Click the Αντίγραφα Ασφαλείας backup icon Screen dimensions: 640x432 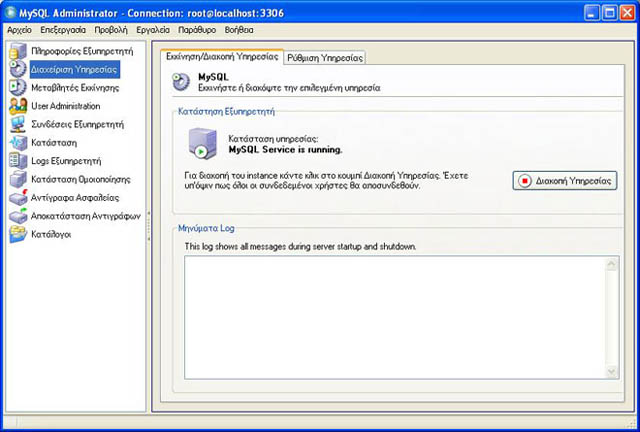point(18,198)
